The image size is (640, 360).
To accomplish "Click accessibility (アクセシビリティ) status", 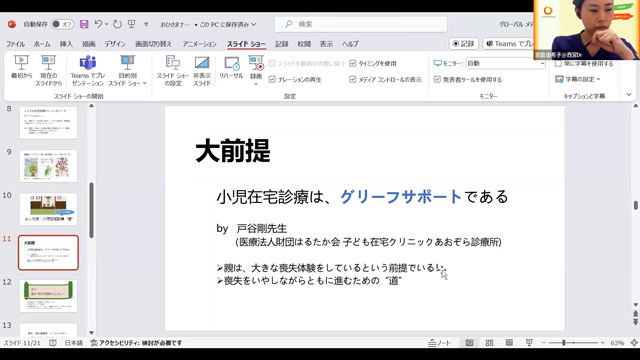I will (136, 343).
